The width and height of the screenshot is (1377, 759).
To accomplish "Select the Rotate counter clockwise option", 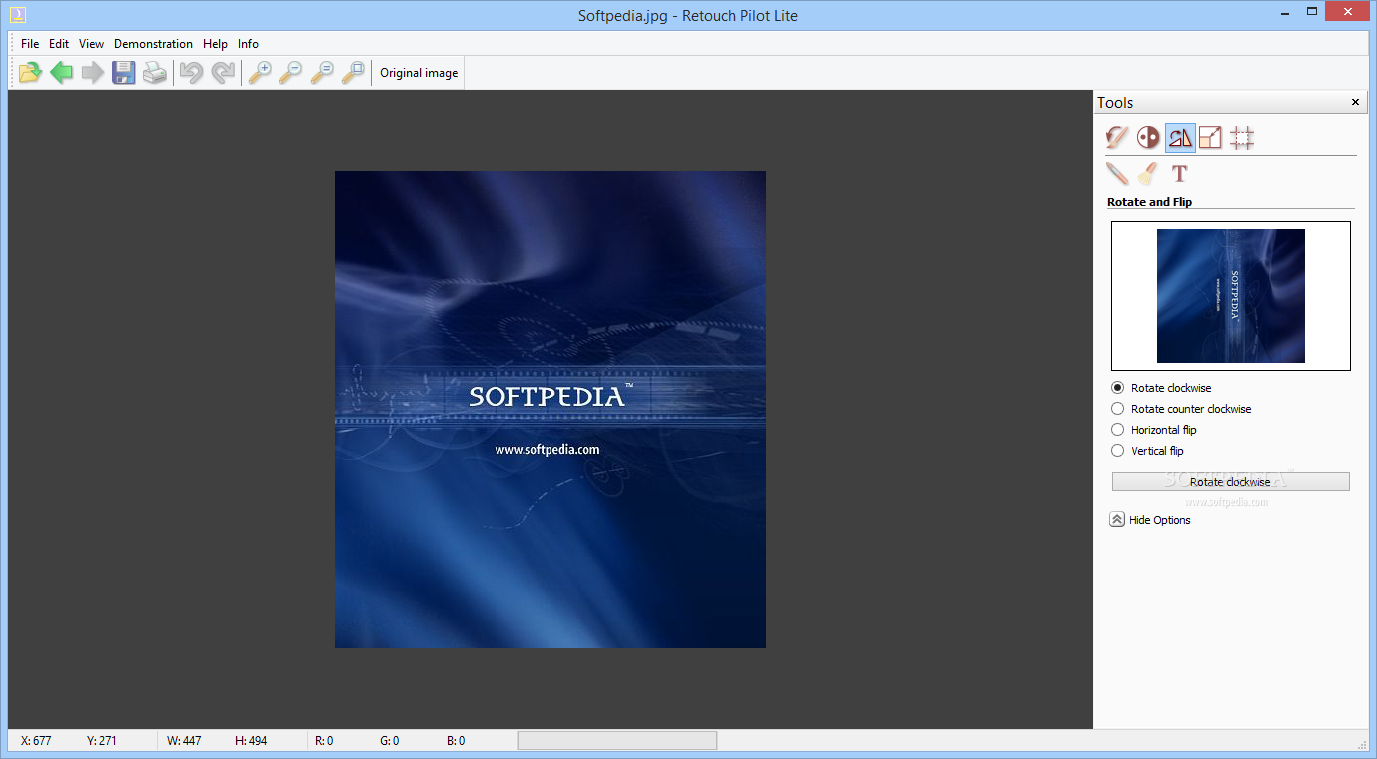I will [x=1181, y=409].
